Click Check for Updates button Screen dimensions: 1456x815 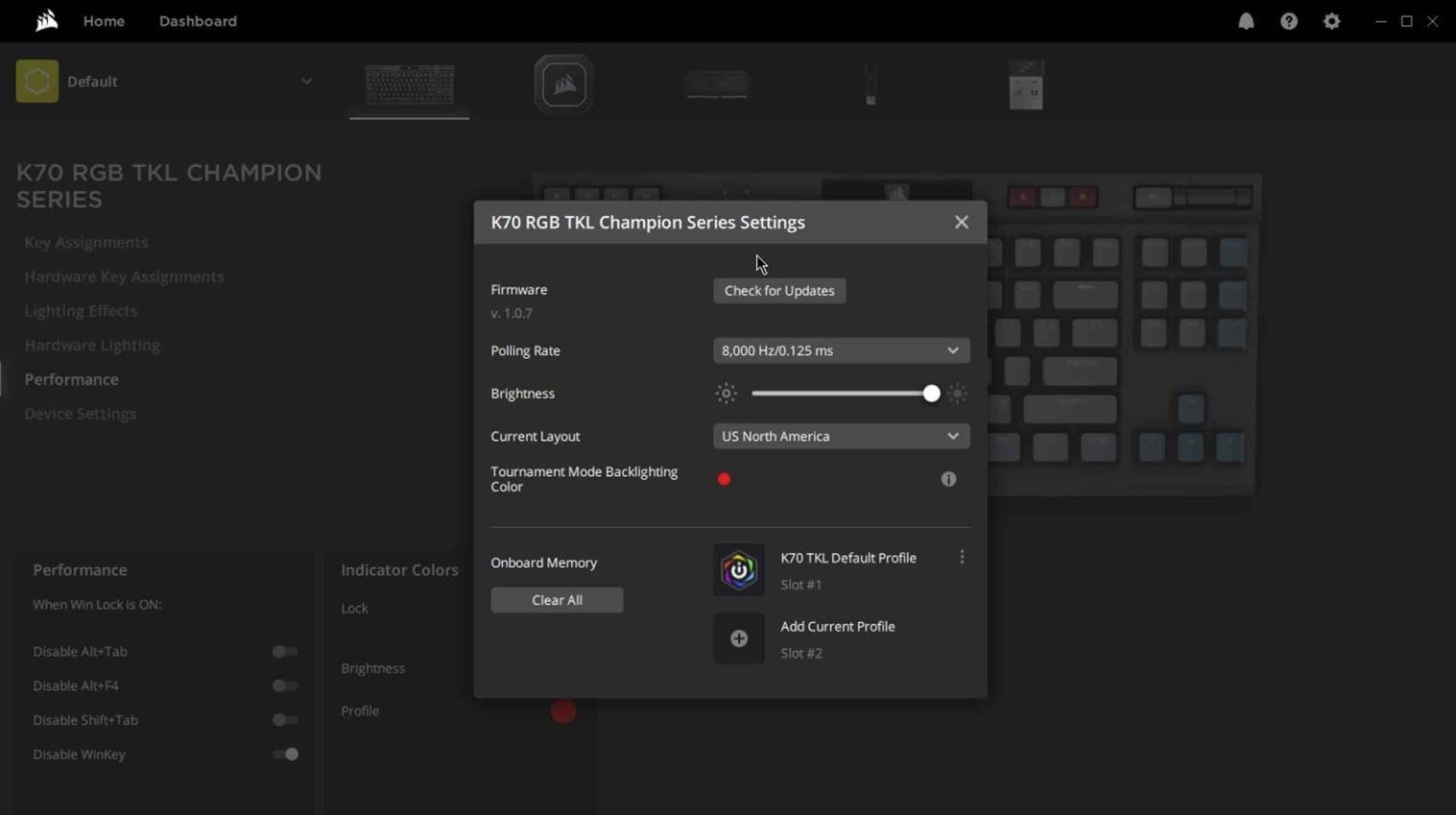click(779, 291)
